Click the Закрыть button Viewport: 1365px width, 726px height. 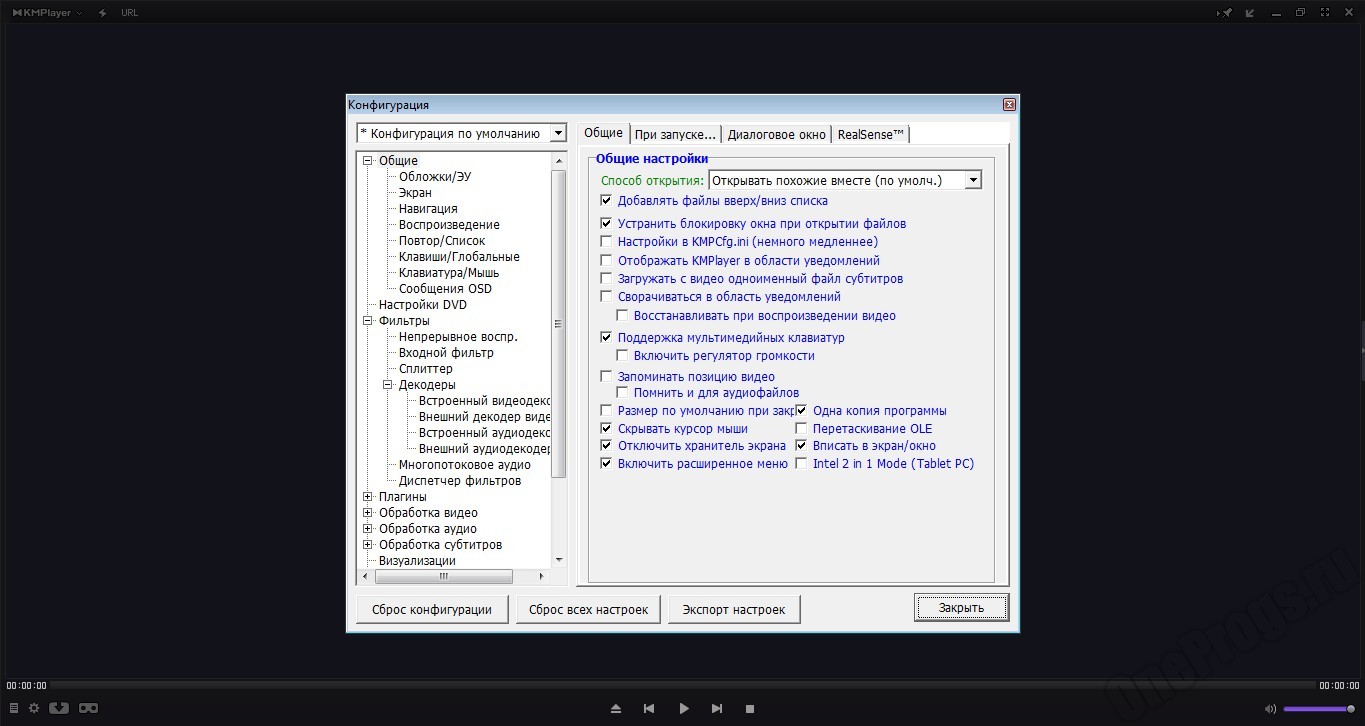click(961, 608)
